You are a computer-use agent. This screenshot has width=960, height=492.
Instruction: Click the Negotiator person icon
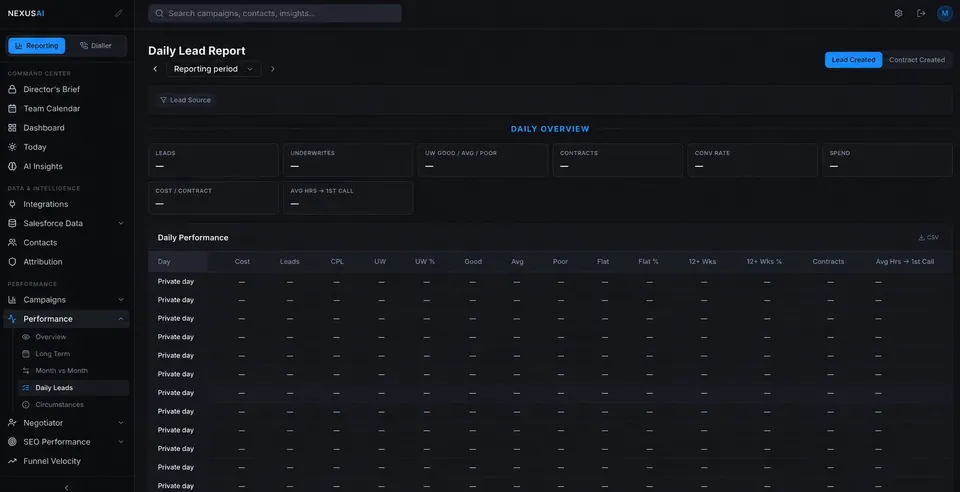pos(12,423)
